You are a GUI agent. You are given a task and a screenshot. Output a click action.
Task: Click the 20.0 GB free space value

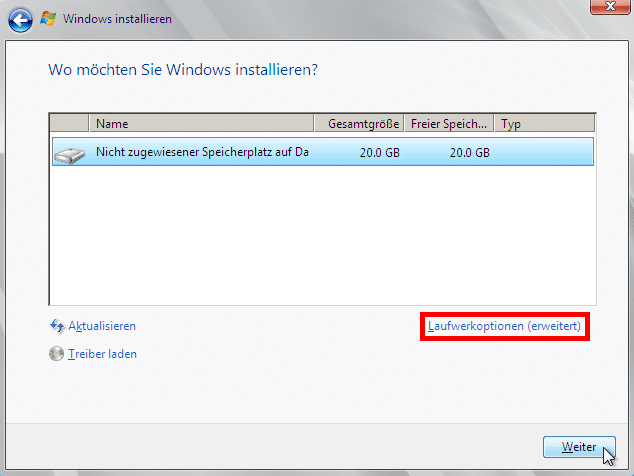469,152
